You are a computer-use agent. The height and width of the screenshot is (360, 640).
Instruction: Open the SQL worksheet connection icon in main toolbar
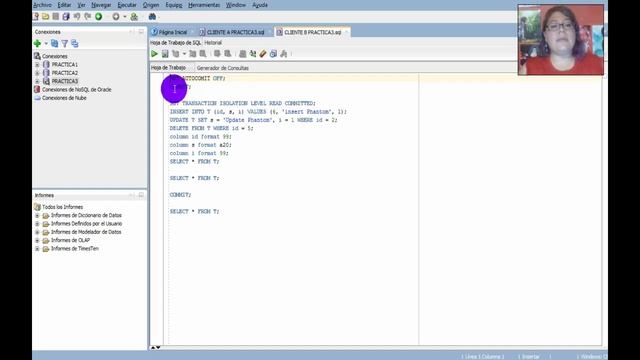pyautogui.click(x=134, y=17)
